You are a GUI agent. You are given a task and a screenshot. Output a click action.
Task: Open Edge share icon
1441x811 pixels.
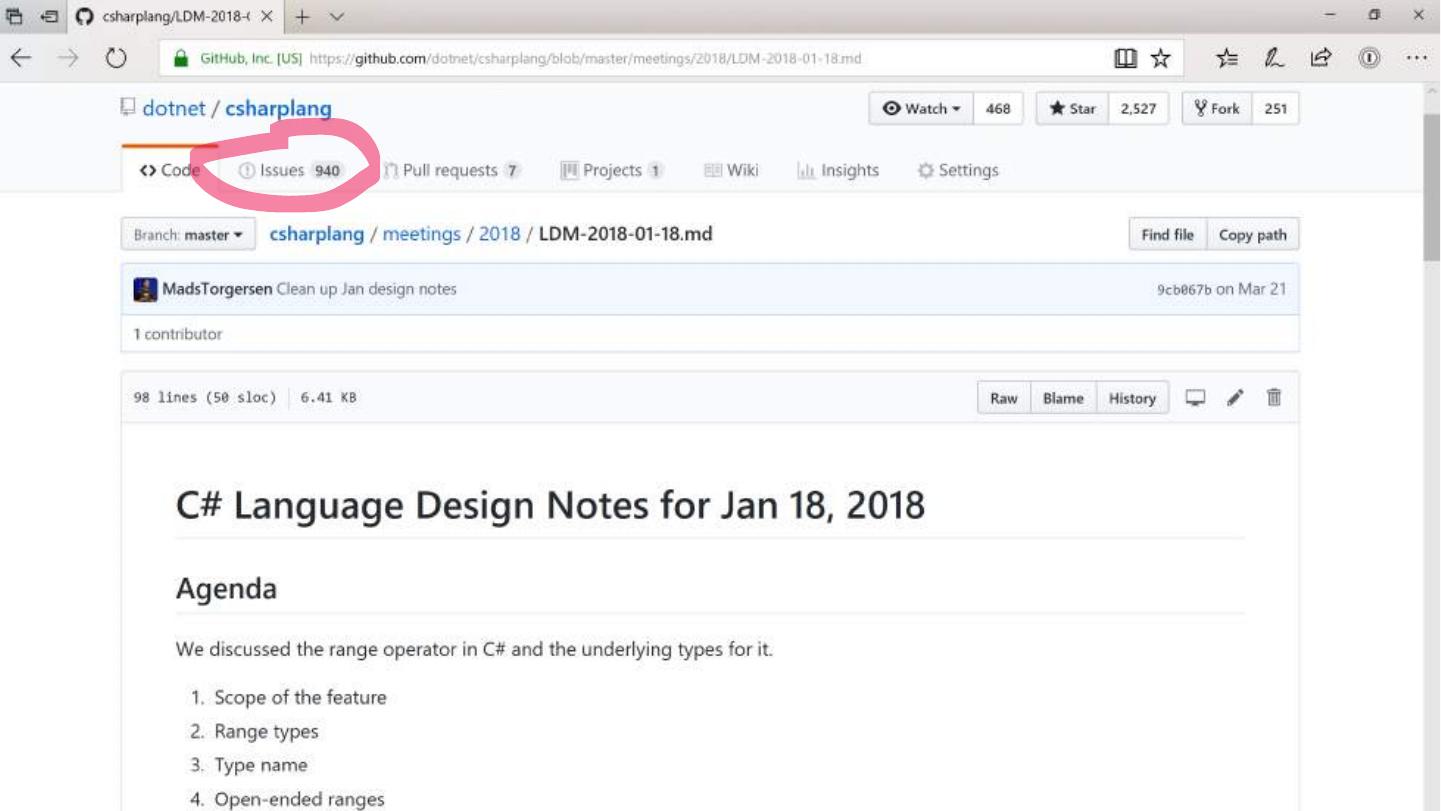(x=1321, y=58)
